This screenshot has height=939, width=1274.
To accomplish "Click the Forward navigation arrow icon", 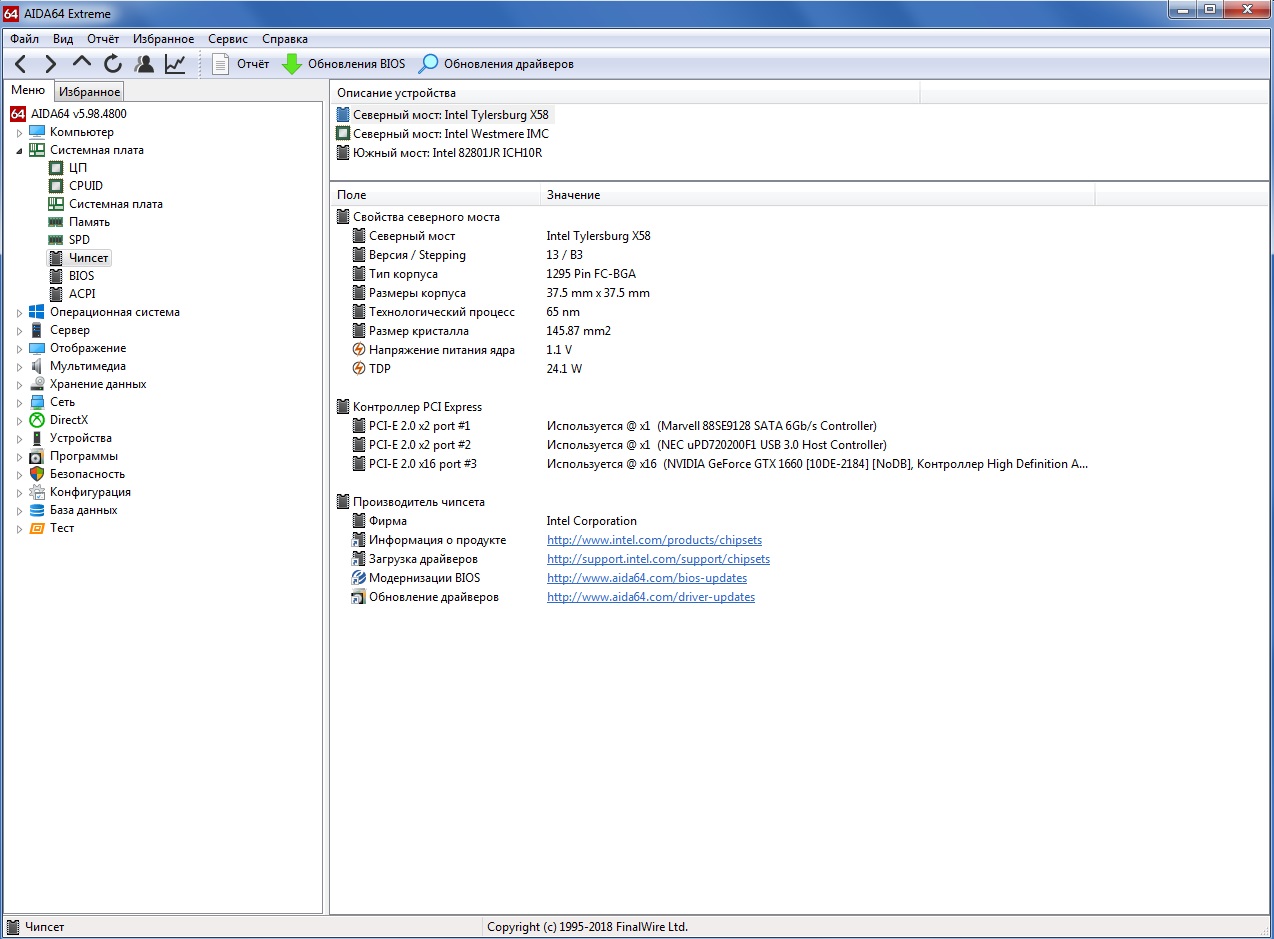I will [51, 64].
